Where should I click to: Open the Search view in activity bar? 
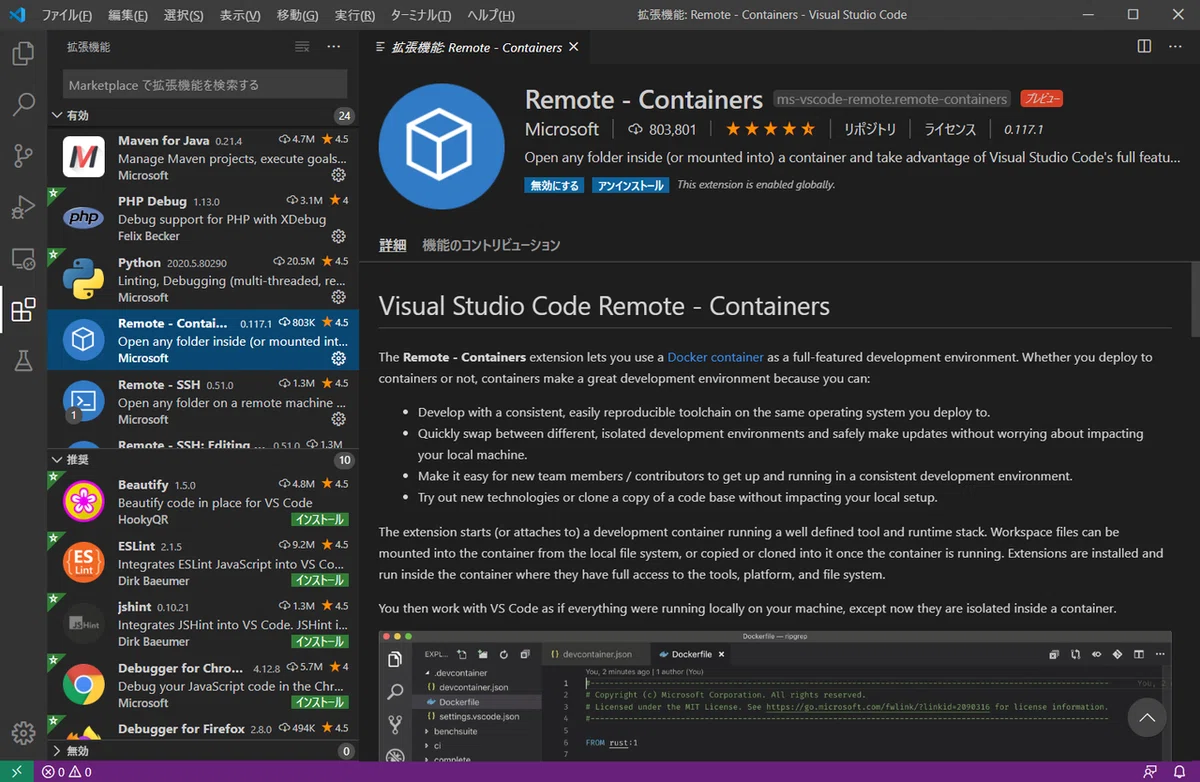(x=23, y=104)
